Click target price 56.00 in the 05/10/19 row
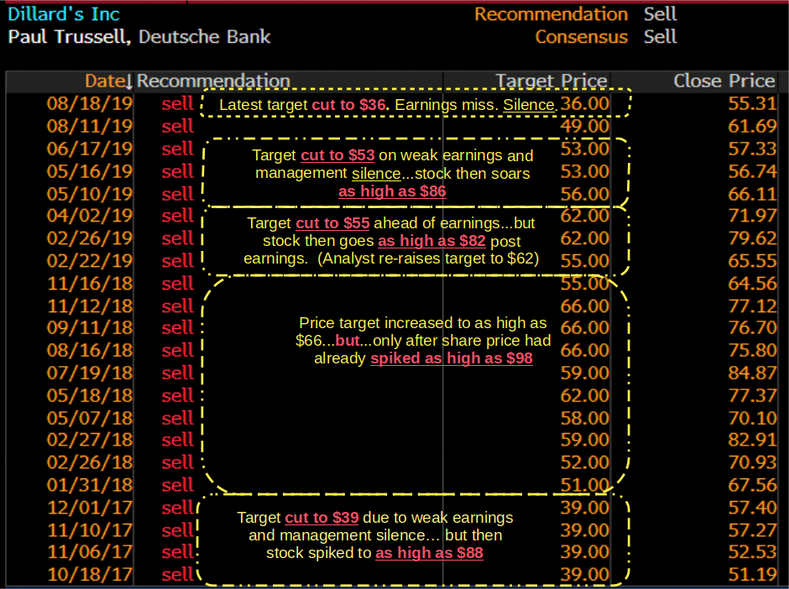This screenshot has width=789, height=589. [x=585, y=194]
